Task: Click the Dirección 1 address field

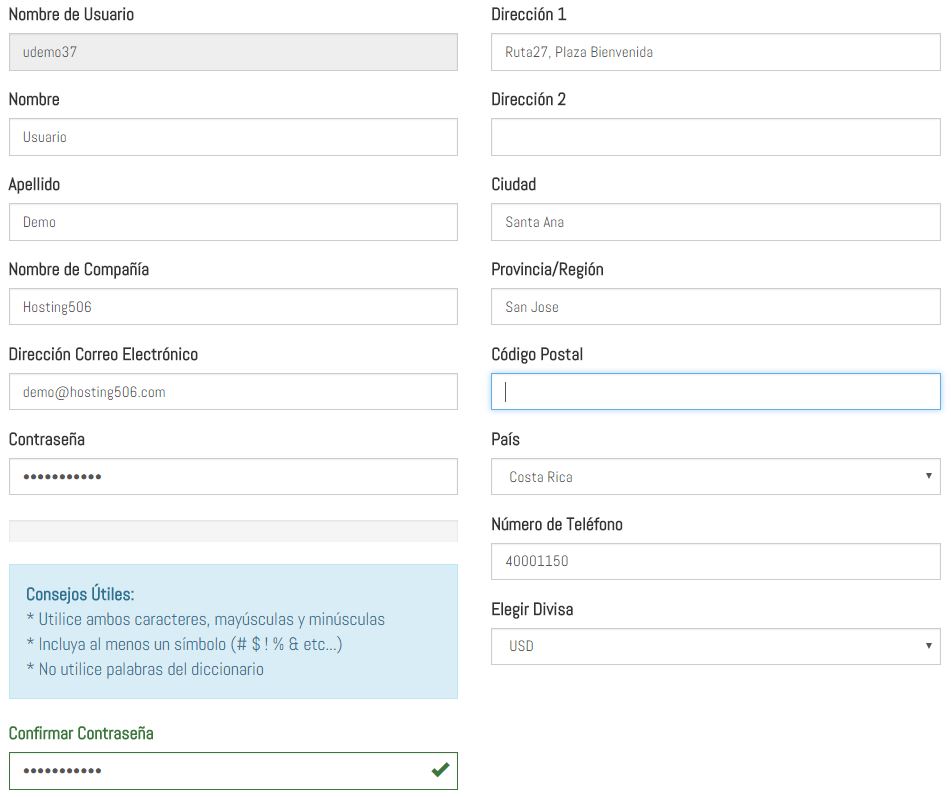Action: click(x=715, y=52)
